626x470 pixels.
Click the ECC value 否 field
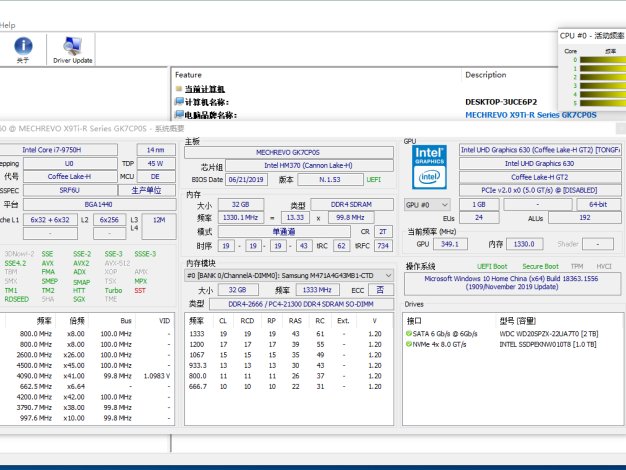pos(380,290)
